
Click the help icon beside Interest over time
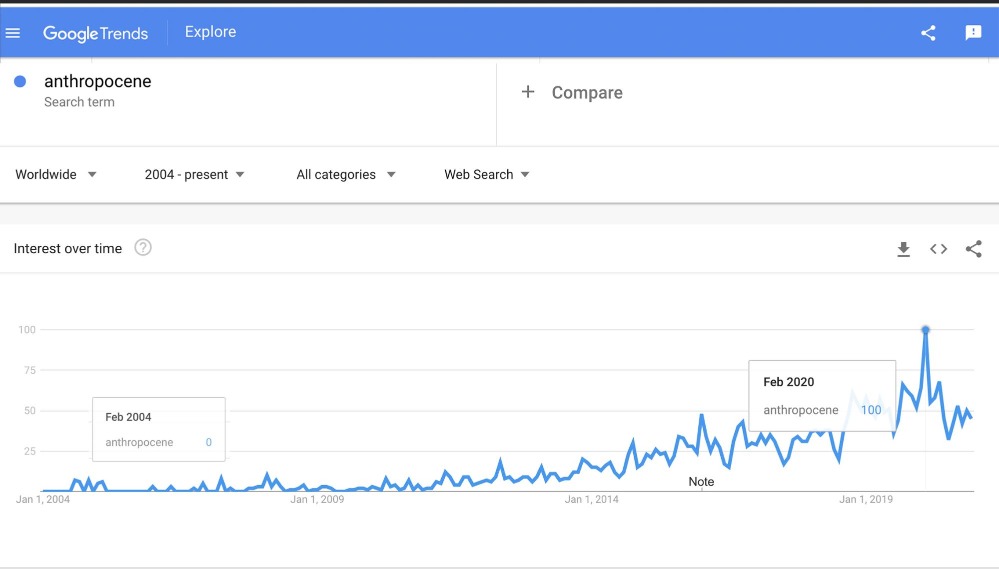coord(143,248)
